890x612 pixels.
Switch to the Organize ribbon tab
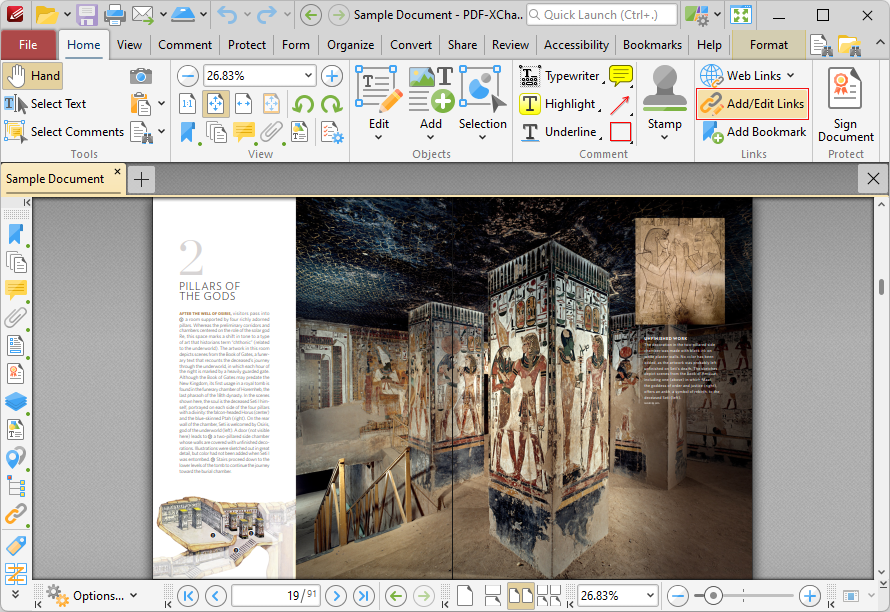[x=351, y=45]
